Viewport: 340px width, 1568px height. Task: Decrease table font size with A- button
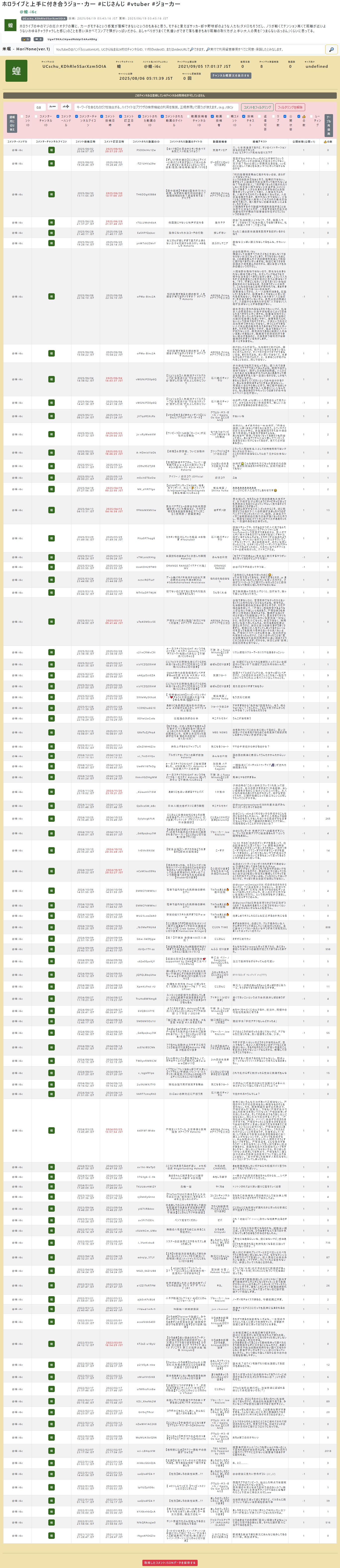[52, 107]
